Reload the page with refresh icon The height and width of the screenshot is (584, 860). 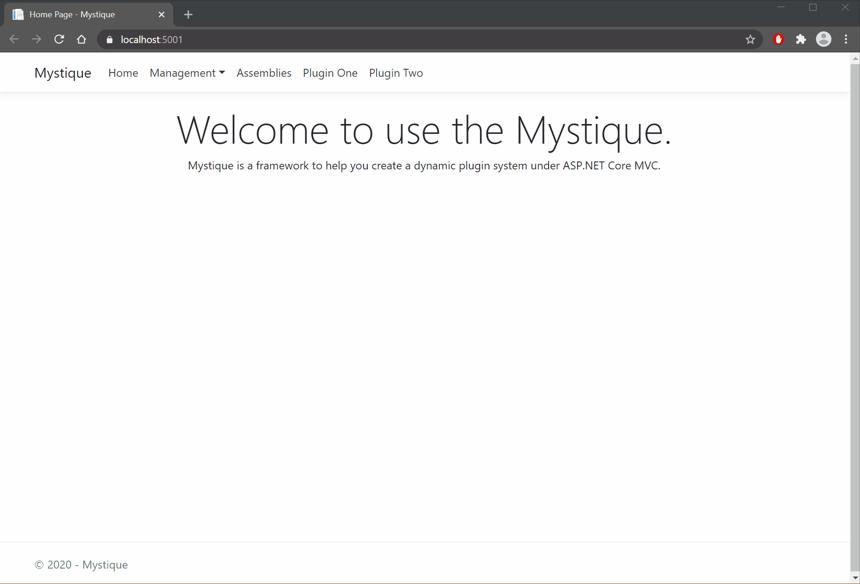coord(59,39)
